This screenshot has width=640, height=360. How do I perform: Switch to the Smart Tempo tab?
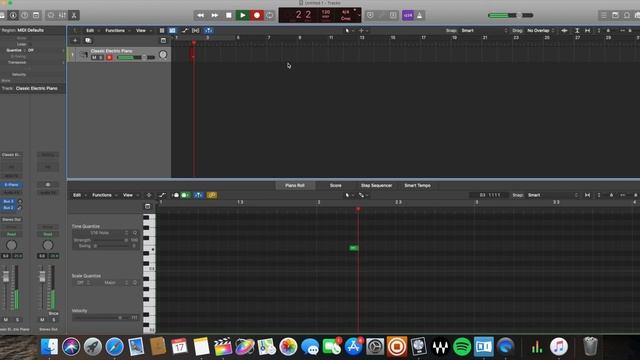click(x=418, y=186)
